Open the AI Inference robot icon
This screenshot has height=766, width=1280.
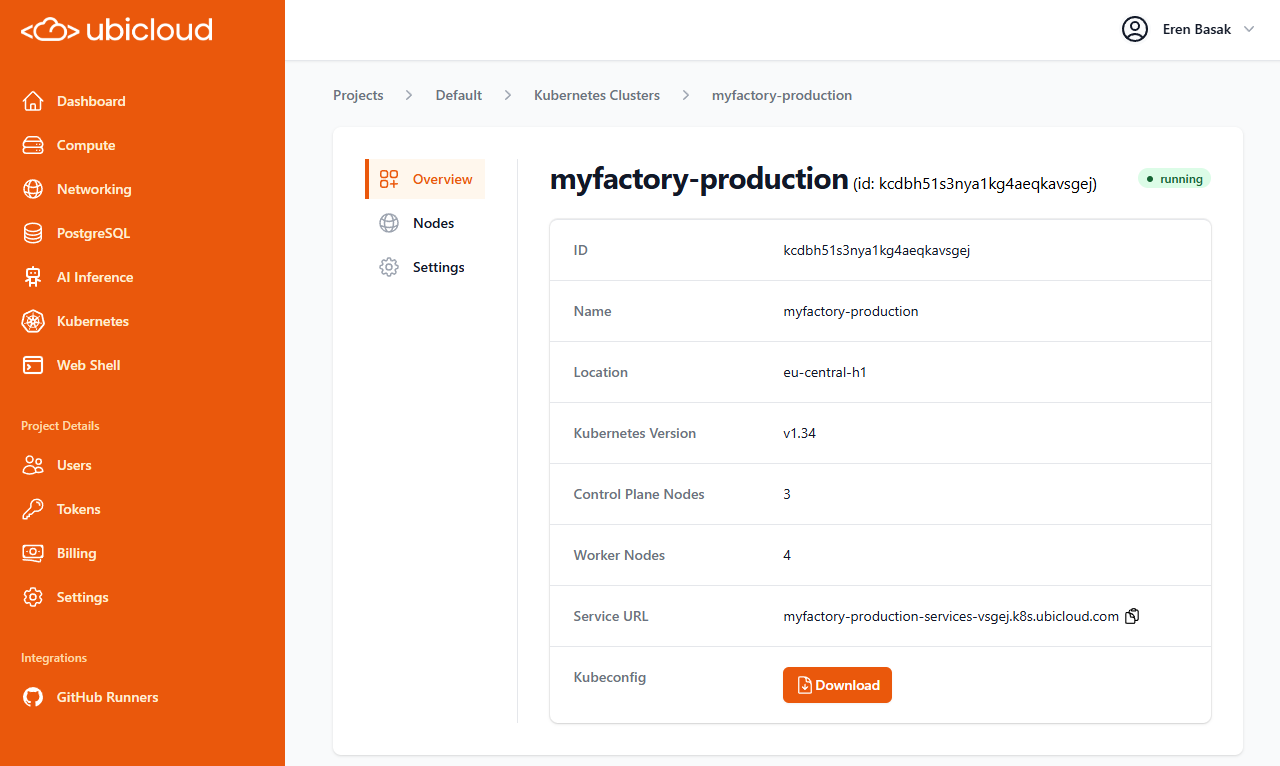(x=33, y=277)
